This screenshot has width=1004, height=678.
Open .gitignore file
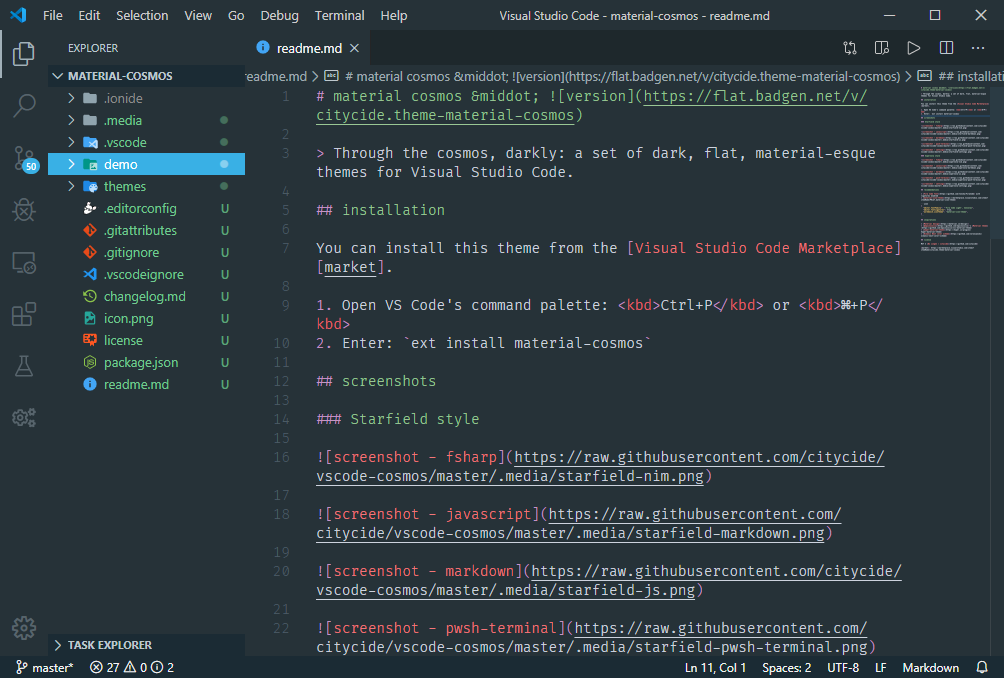pyautogui.click(x=147, y=252)
